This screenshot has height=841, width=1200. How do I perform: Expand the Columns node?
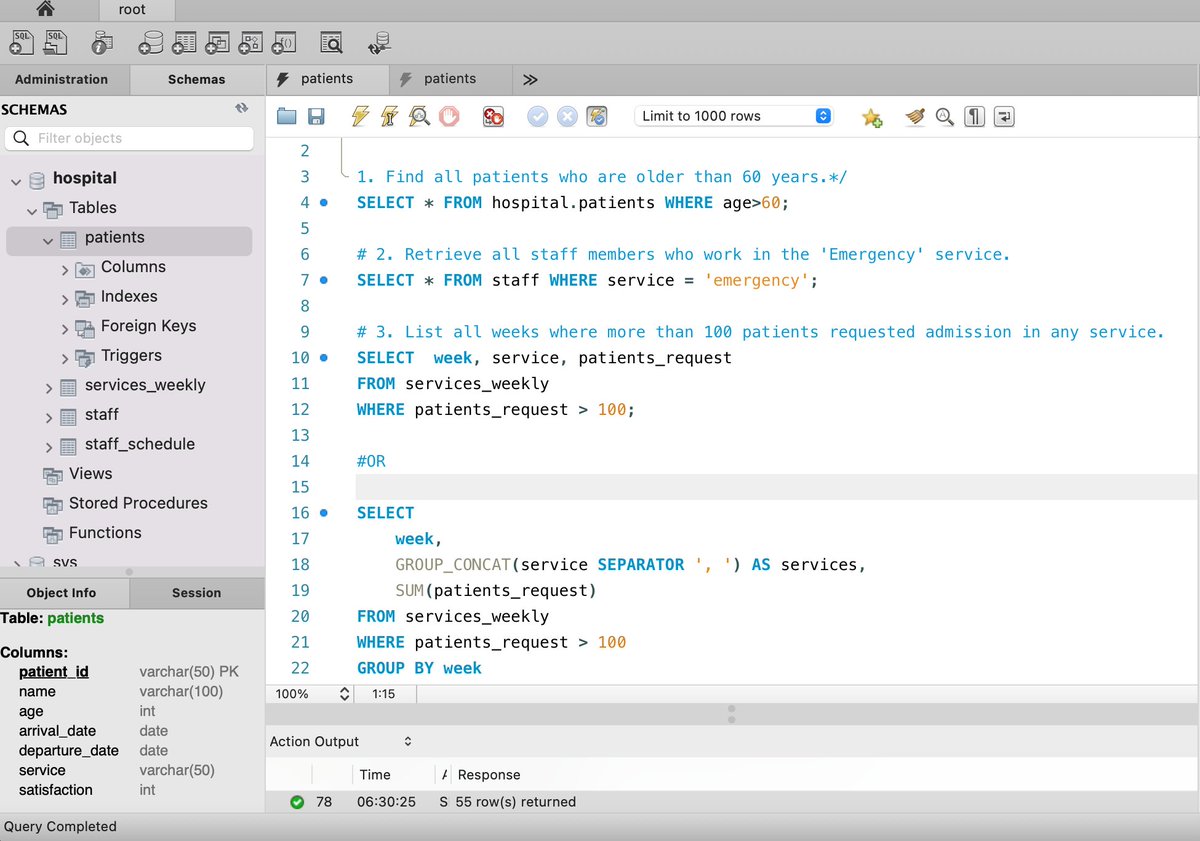[x=65, y=270]
